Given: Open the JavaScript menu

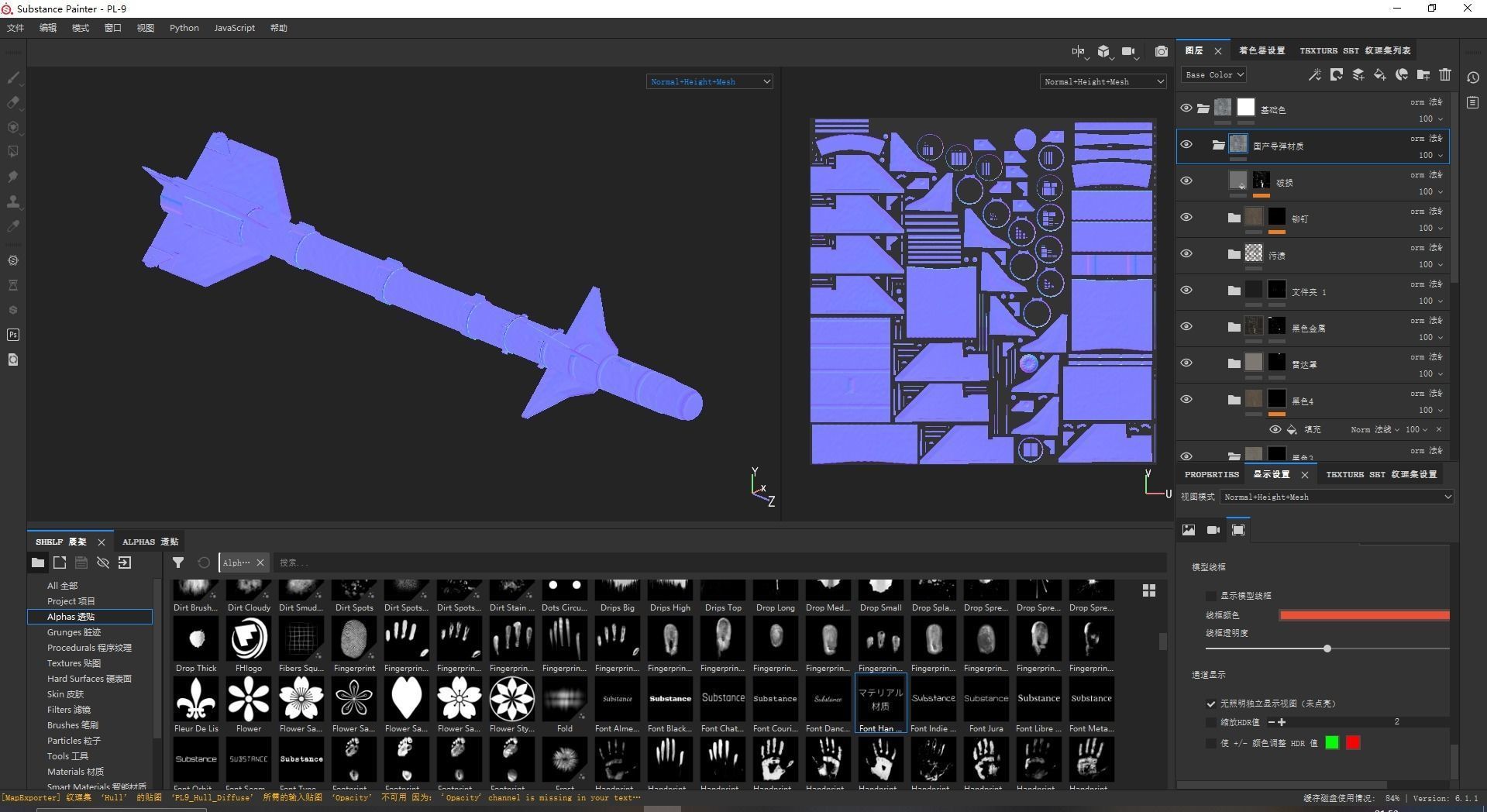Looking at the screenshot, I should [x=235, y=28].
